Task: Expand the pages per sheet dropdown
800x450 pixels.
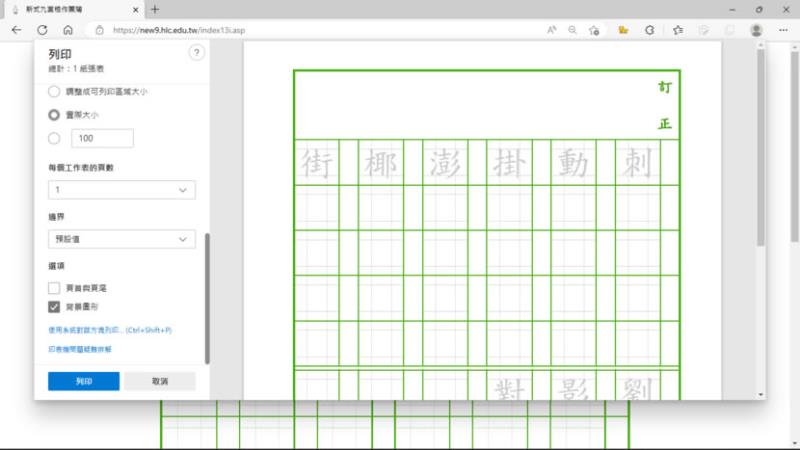Action: [x=122, y=189]
